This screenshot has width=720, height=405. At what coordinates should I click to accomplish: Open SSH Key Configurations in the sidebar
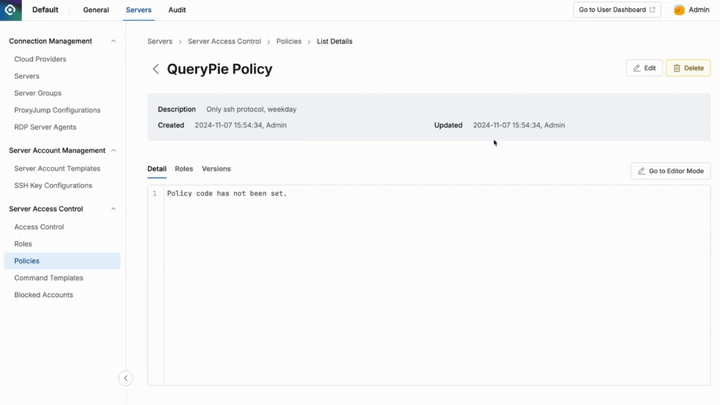[x=53, y=186]
